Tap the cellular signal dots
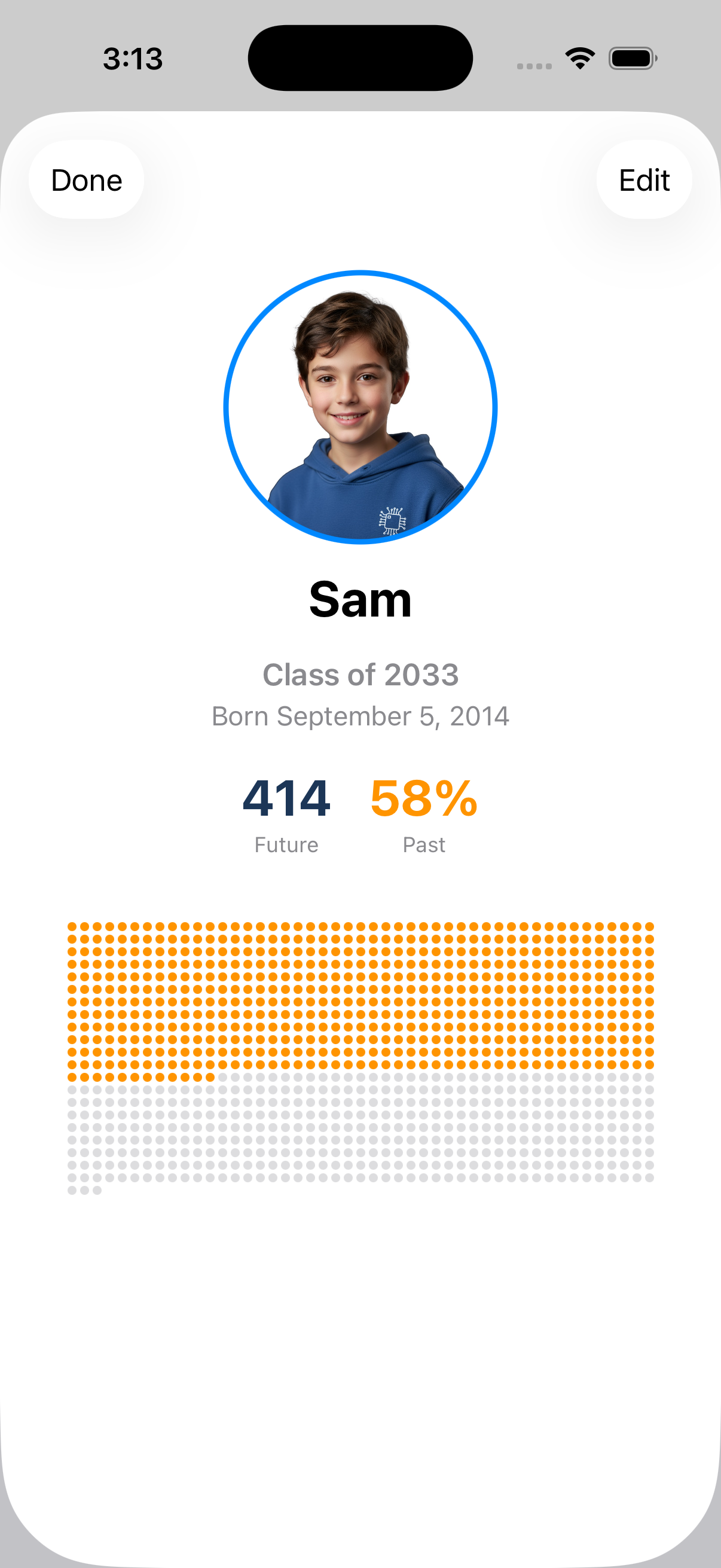The width and height of the screenshot is (721, 1568). click(x=534, y=66)
